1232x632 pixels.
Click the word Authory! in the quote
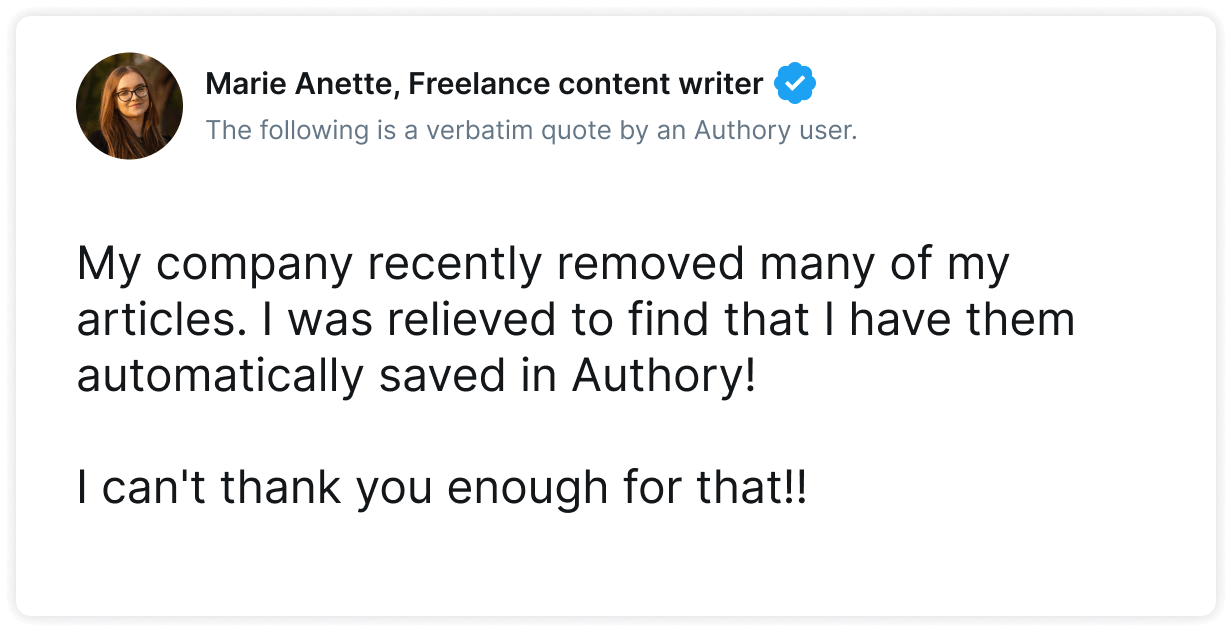[663, 376]
